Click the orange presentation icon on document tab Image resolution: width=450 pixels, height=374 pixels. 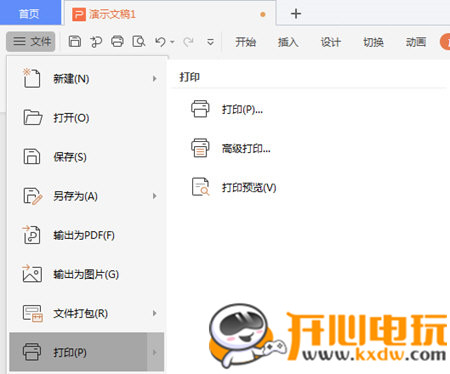click(x=79, y=14)
